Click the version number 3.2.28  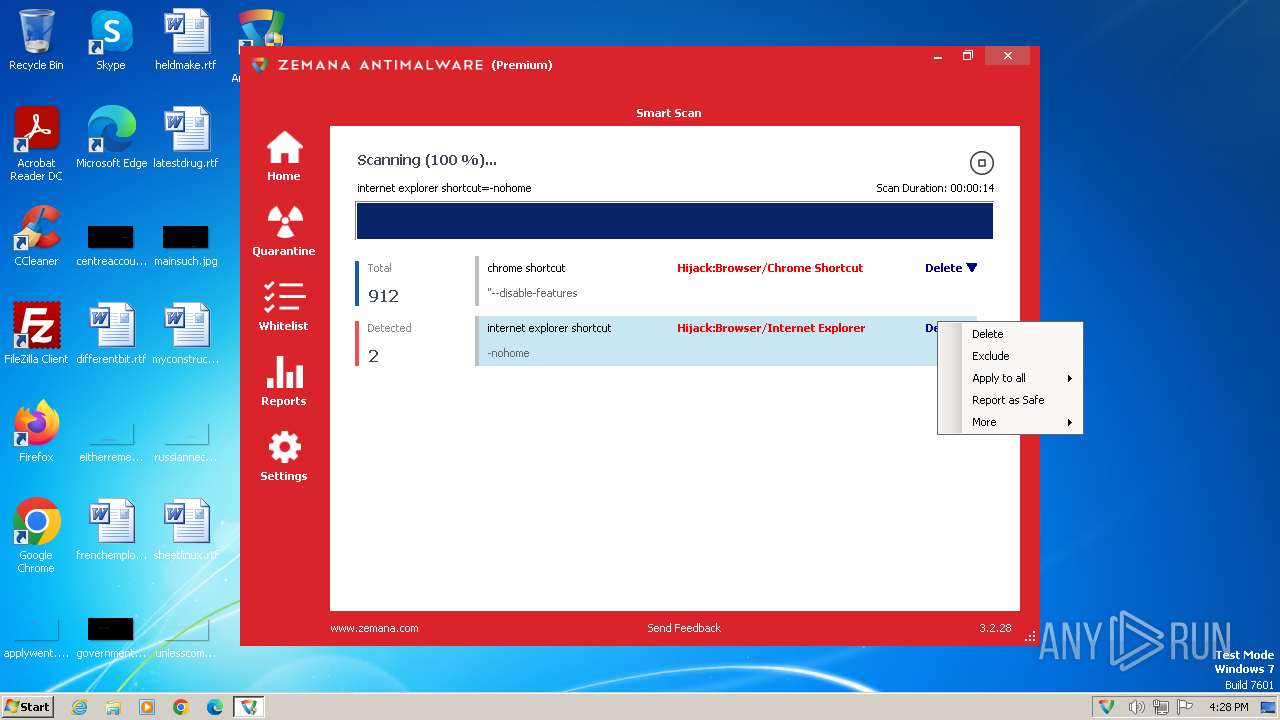point(995,628)
